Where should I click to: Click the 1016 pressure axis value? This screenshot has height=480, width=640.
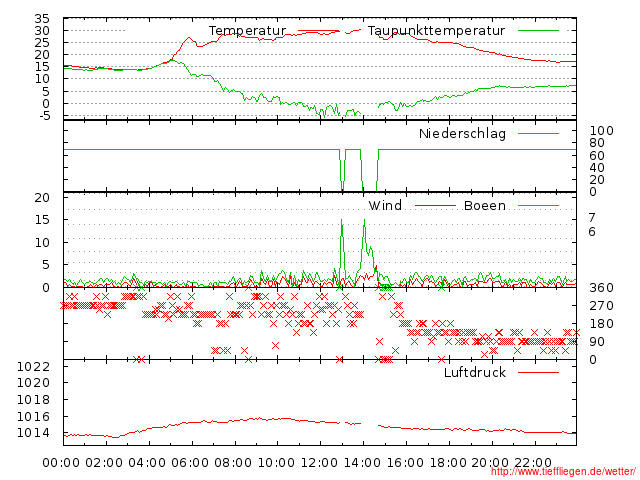(33, 416)
